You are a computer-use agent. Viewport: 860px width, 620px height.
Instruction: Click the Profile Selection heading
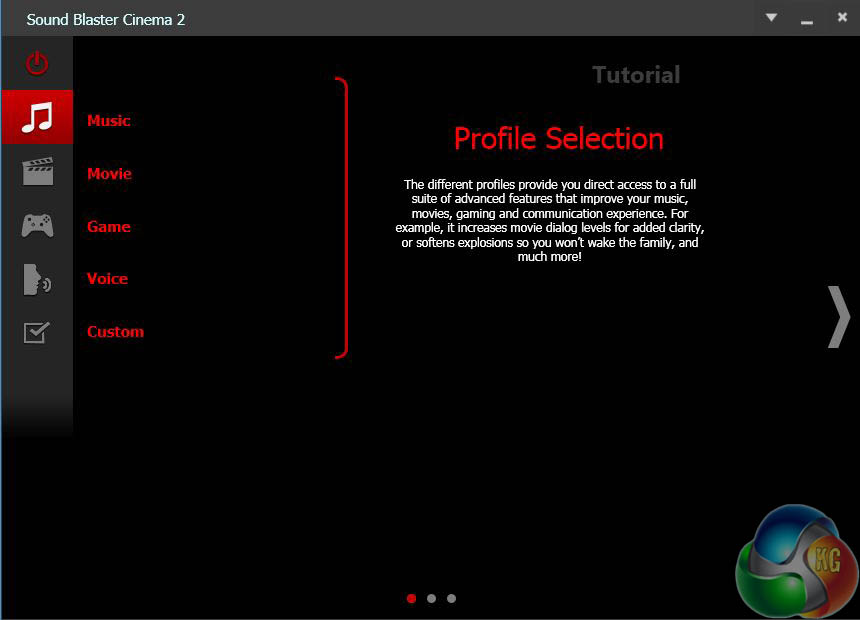(558, 139)
